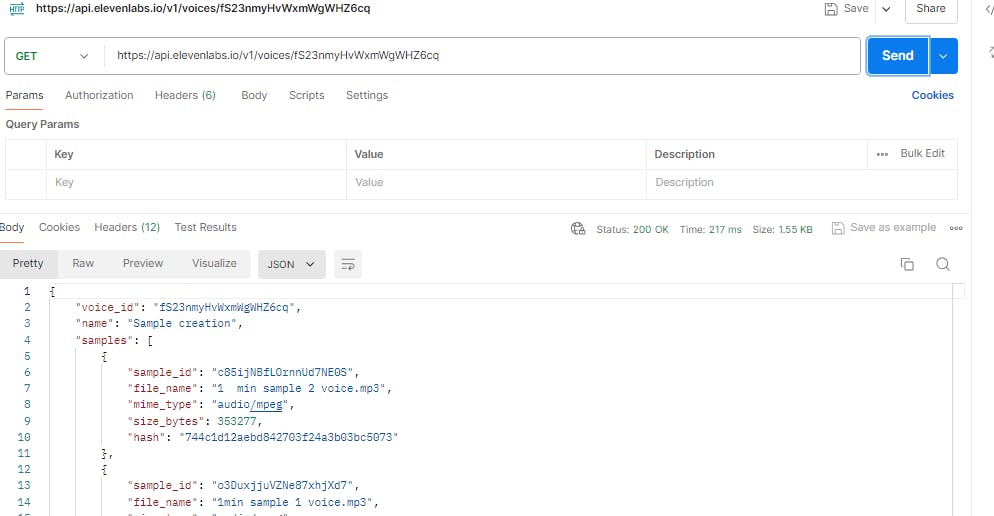
Task: Click the Save request icon
Action: click(831, 8)
